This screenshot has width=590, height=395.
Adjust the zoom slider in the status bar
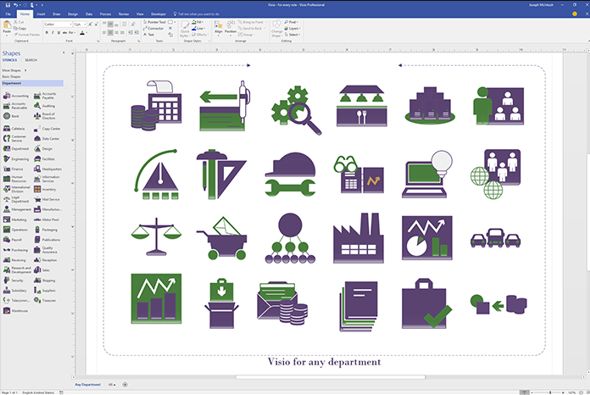(x=550, y=392)
